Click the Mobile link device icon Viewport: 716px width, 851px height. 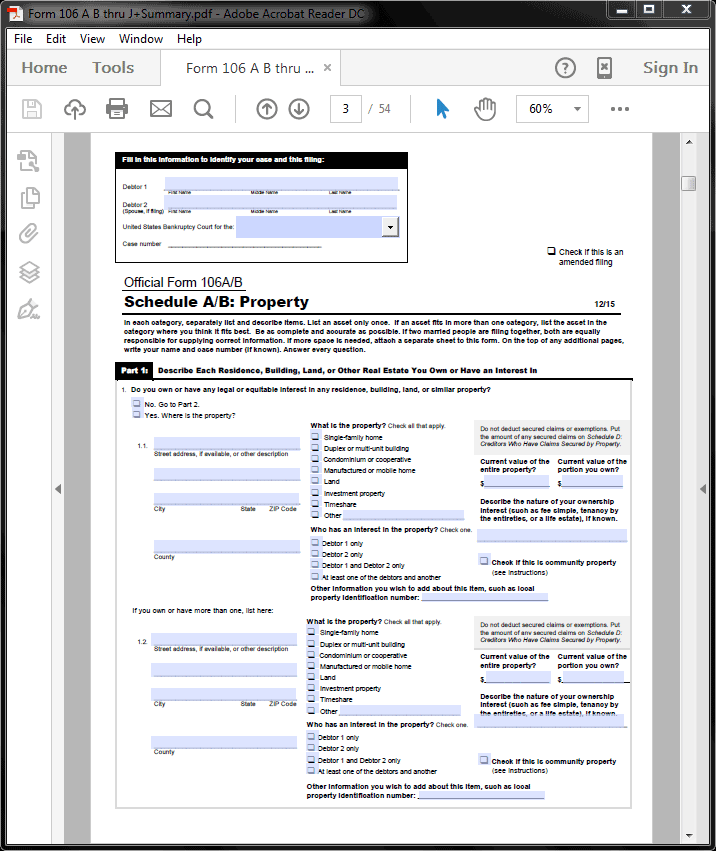point(604,68)
